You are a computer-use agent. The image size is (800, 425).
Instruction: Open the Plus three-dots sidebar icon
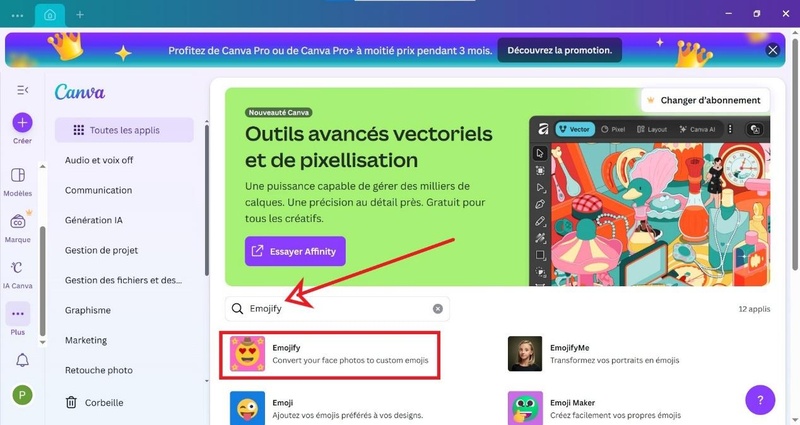[18, 314]
